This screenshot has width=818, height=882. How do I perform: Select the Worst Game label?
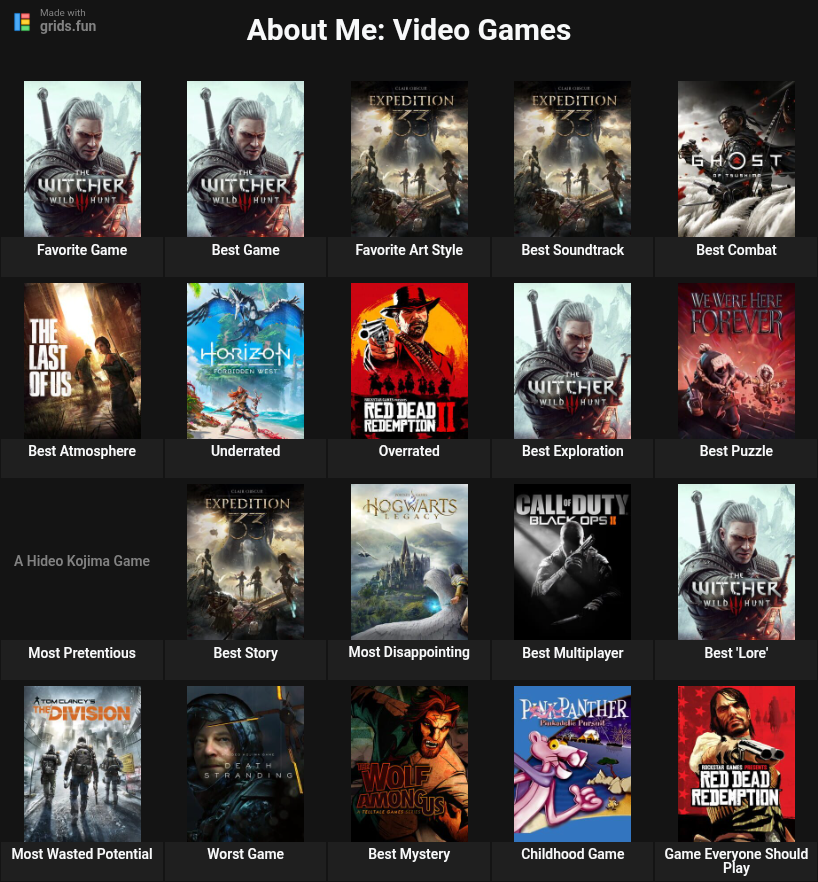245,854
